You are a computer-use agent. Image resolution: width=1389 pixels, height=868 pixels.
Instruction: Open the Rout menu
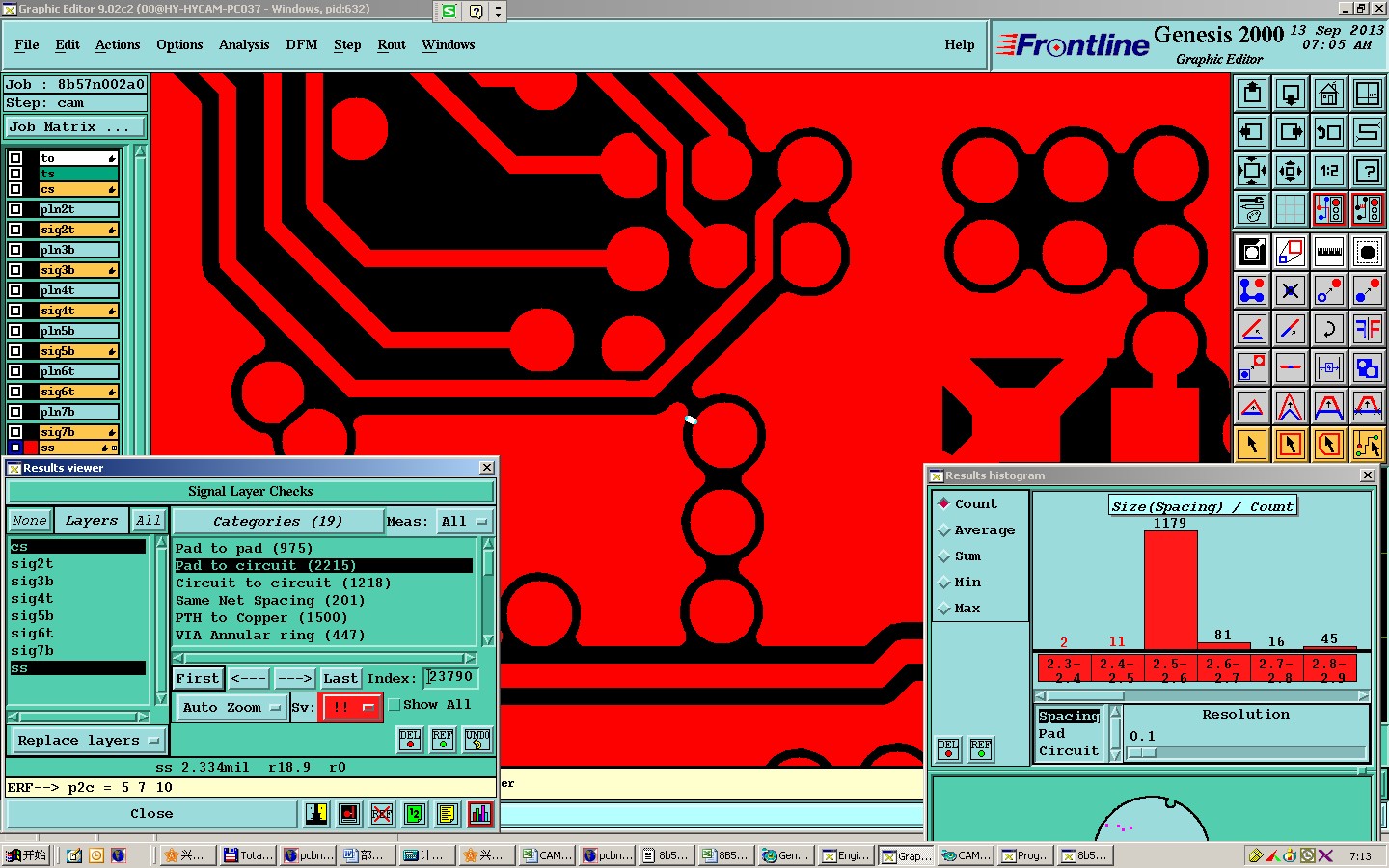click(392, 44)
